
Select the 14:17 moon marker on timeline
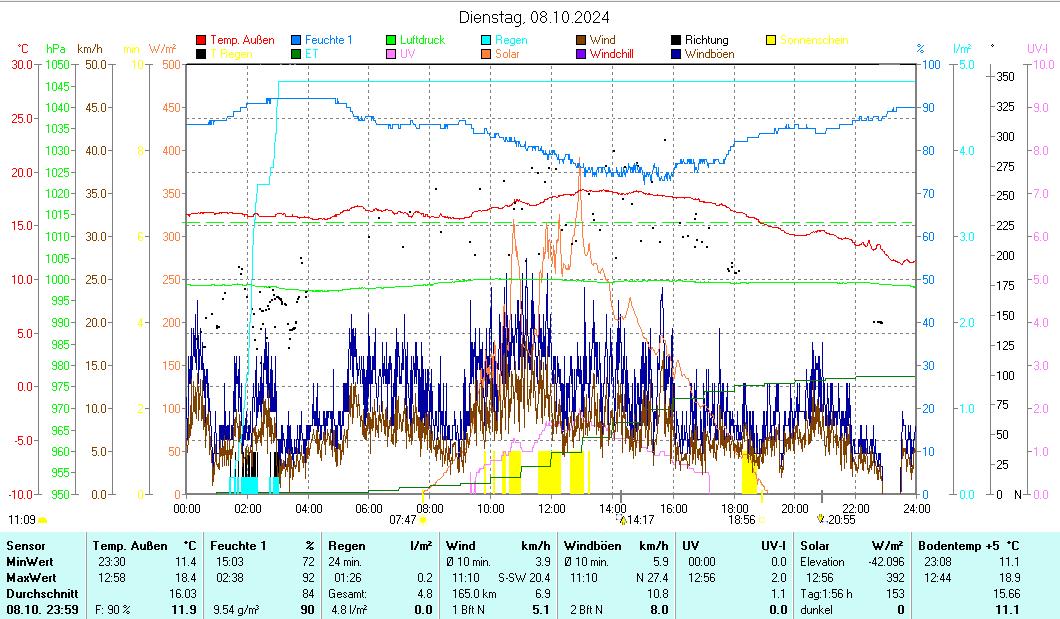point(640,520)
